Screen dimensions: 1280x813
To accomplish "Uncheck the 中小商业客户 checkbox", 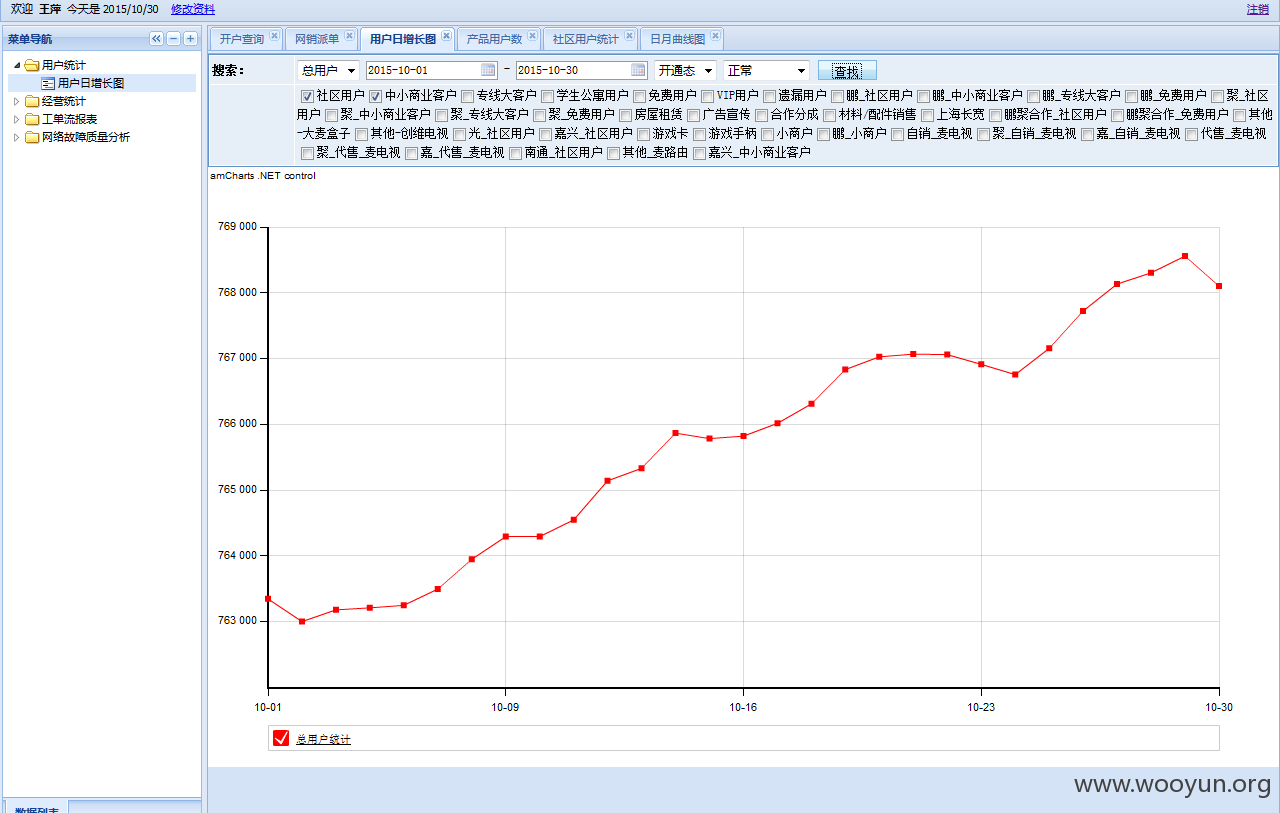I will pyautogui.click(x=376, y=96).
